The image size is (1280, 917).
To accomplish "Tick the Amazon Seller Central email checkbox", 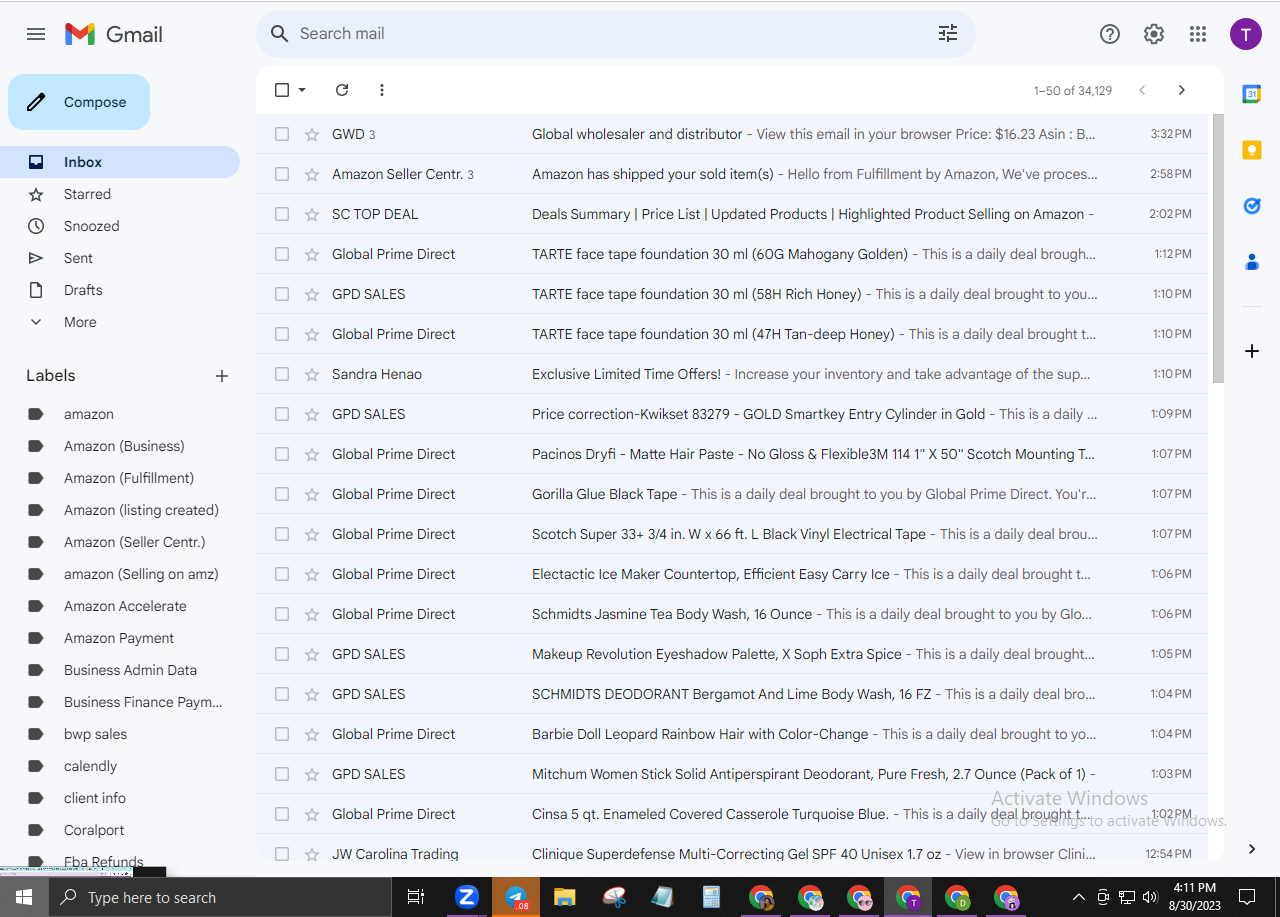I will [x=282, y=174].
